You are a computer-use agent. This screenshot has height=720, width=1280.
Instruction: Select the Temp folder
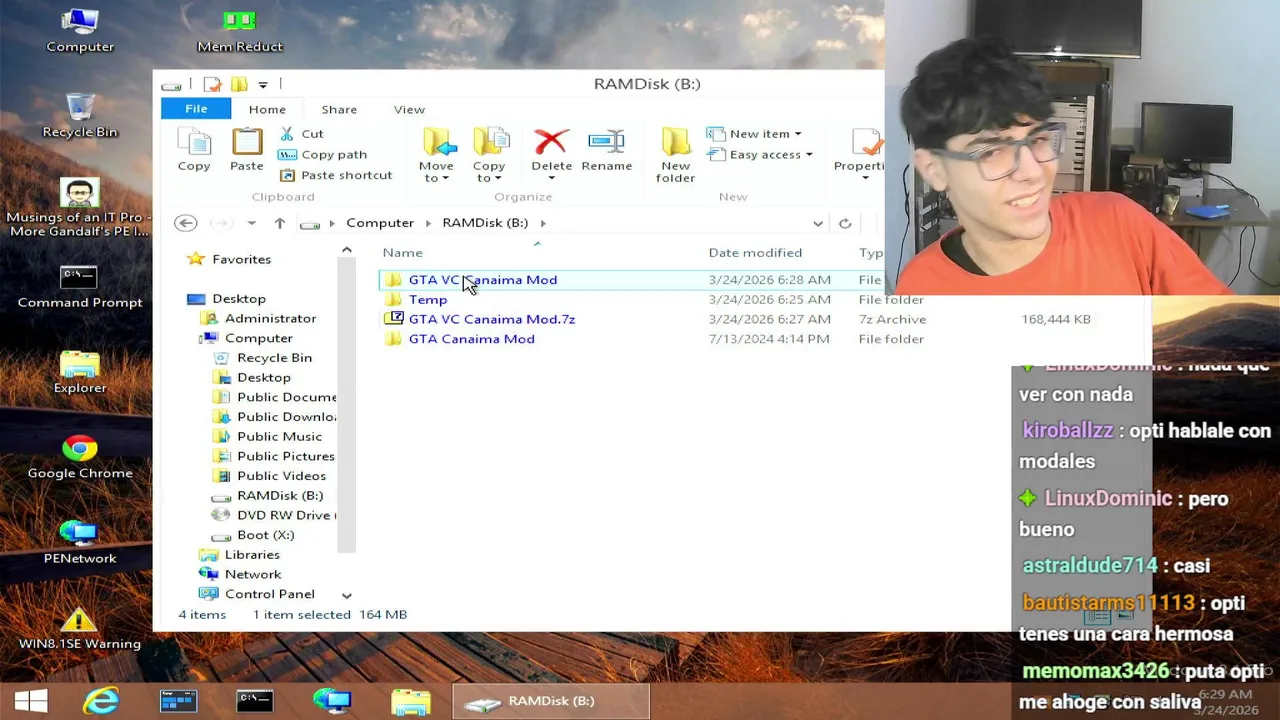point(428,299)
